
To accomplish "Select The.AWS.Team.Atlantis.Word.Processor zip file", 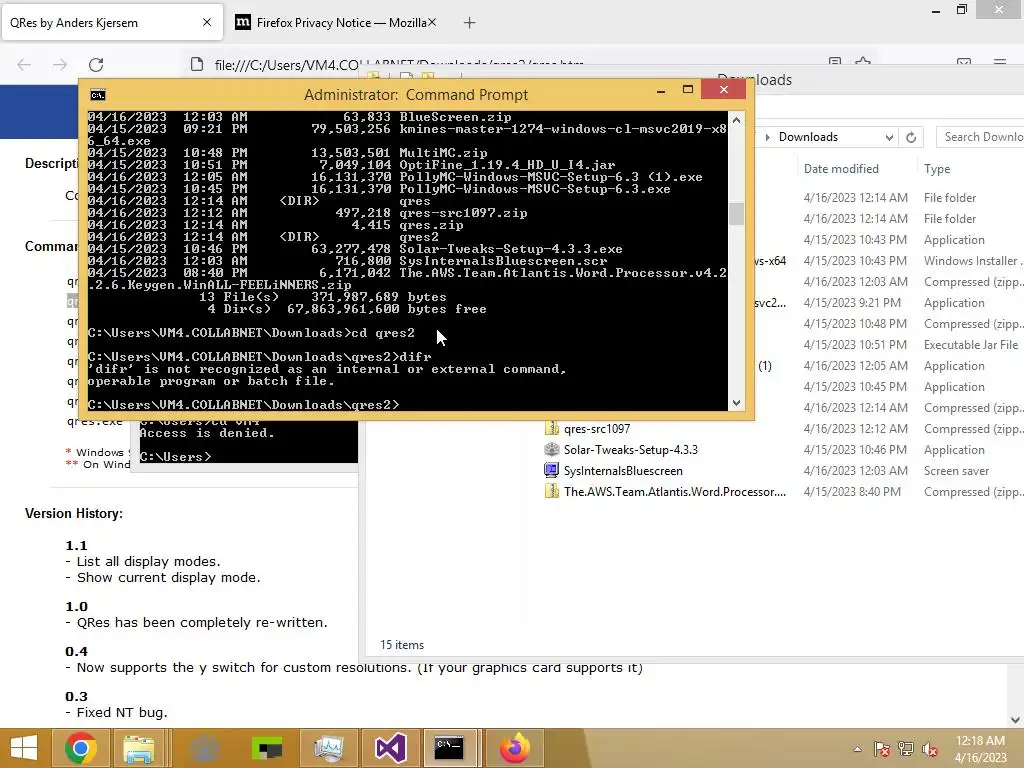I will 675,492.
